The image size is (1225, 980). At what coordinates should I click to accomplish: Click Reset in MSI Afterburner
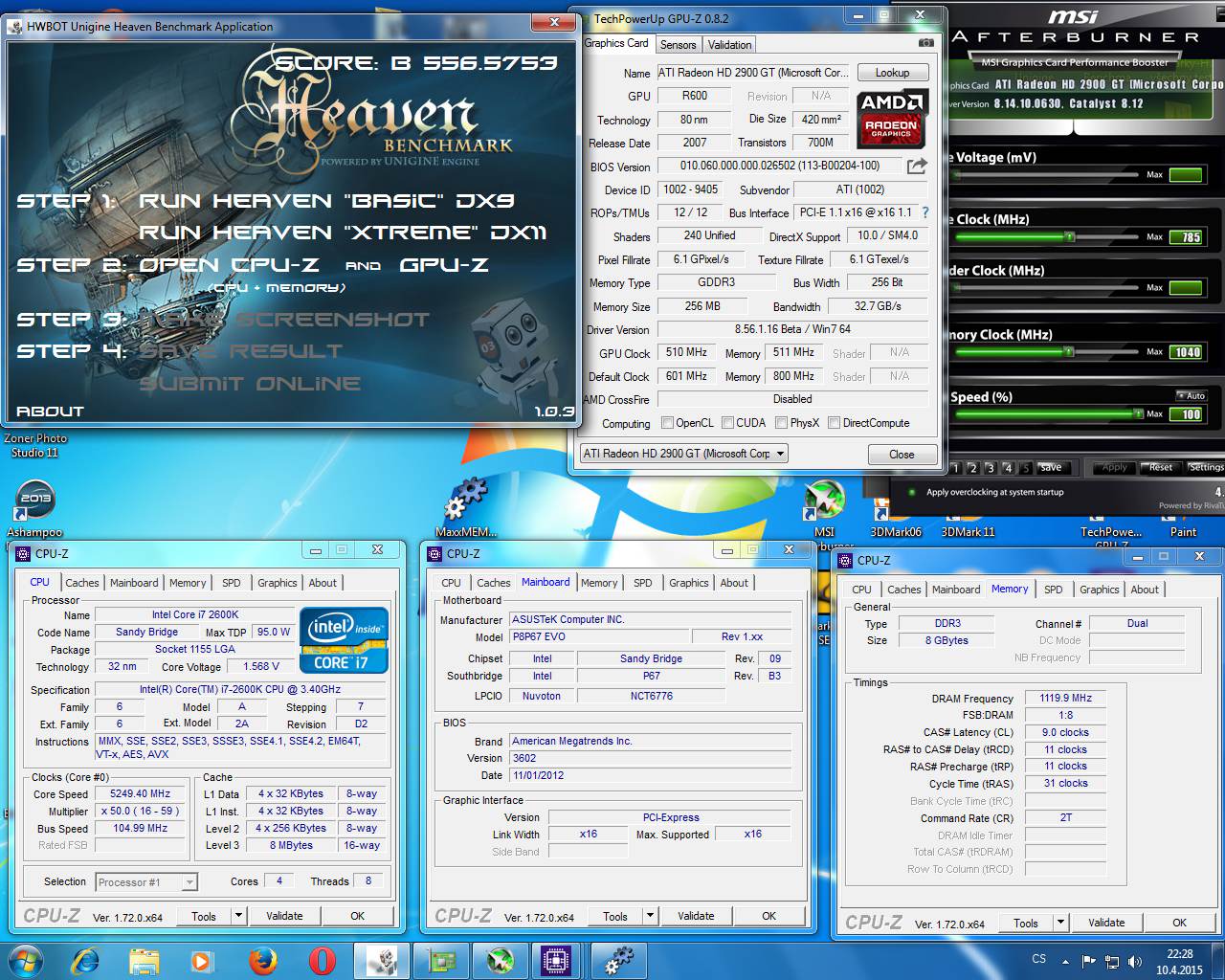[1160, 468]
